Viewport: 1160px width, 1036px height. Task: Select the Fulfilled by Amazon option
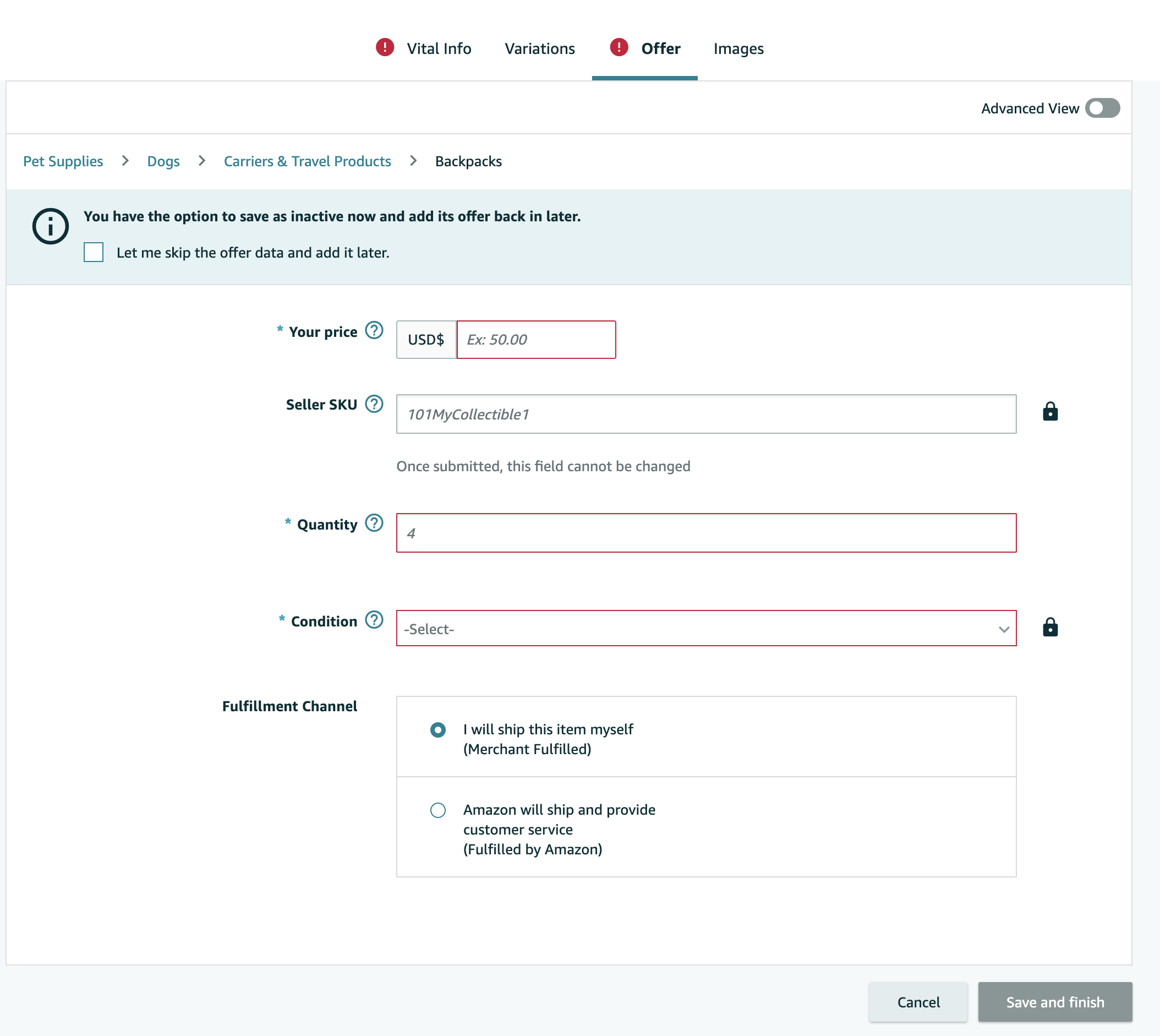[x=437, y=810]
